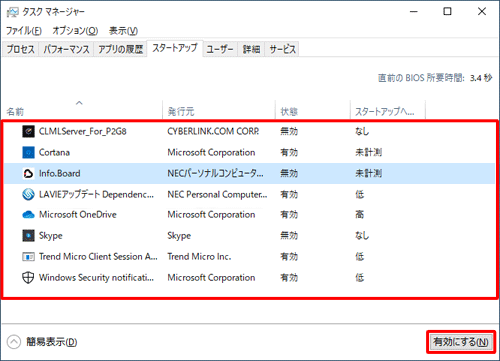
Task: Open the ファイル(F) menu
Action: 24,31
